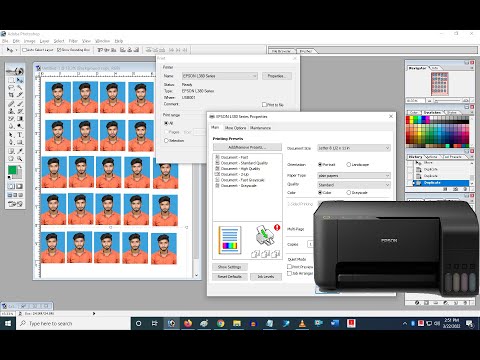Image resolution: width=480 pixels, height=360 pixels.
Task: Click the Windows Start button
Action: click(x=8, y=323)
